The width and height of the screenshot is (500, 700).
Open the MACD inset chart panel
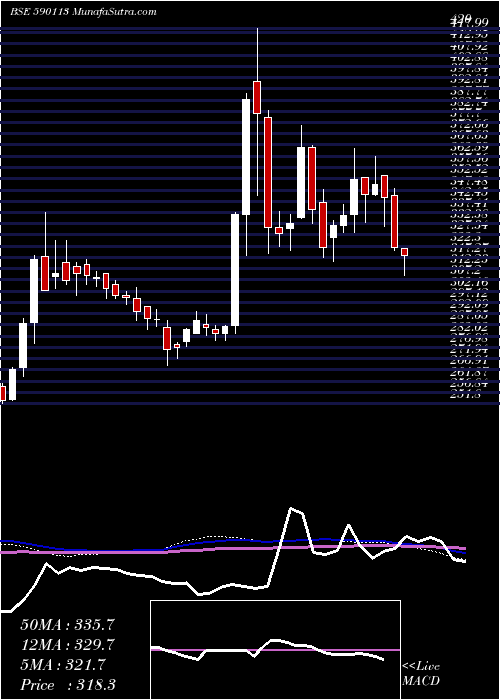click(x=275, y=650)
